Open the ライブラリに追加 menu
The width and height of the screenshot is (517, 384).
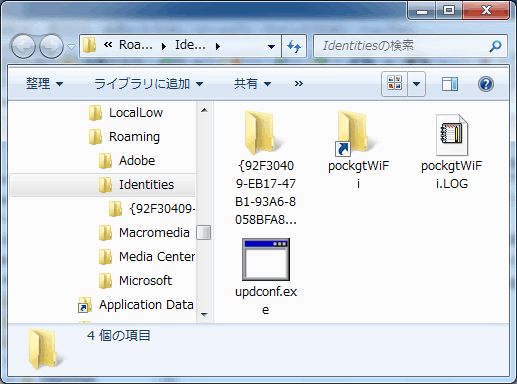148,83
